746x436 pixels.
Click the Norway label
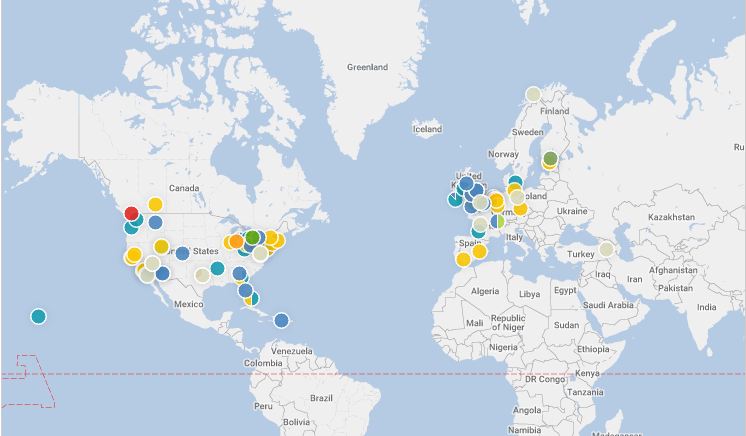tap(503, 154)
